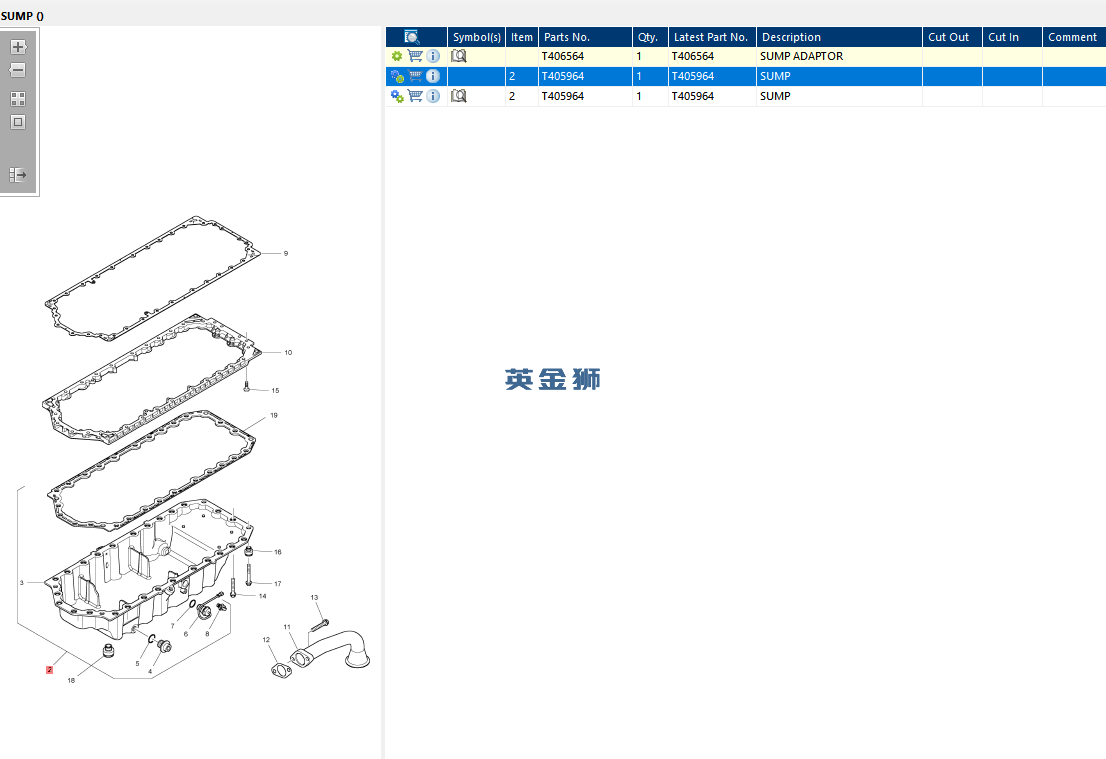
Task: Click callout 8 on the diagram
Action: point(207,634)
